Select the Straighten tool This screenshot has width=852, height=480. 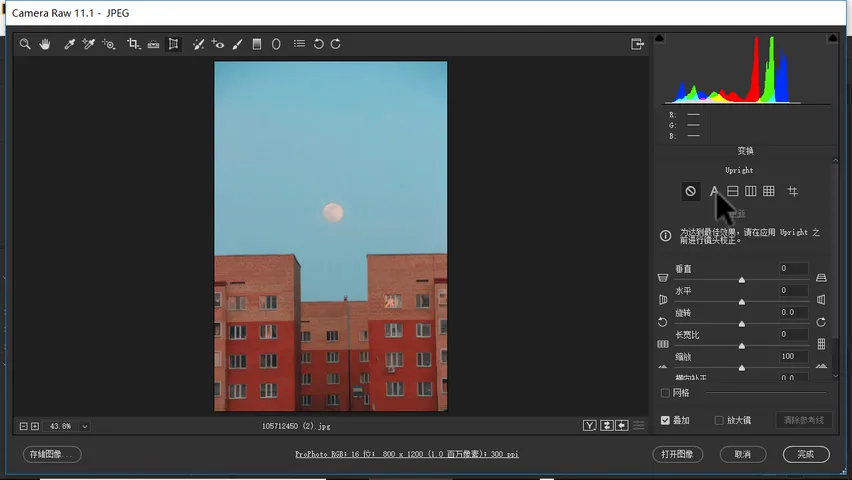[153, 44]
